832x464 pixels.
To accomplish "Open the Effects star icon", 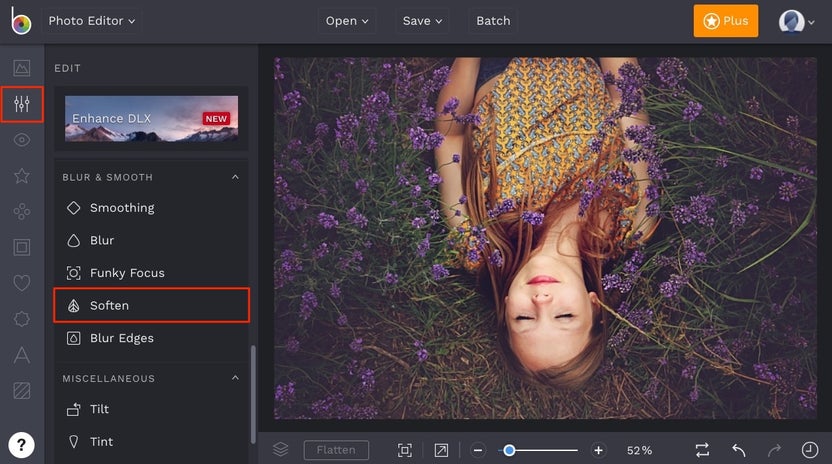I will click(21, 176).
